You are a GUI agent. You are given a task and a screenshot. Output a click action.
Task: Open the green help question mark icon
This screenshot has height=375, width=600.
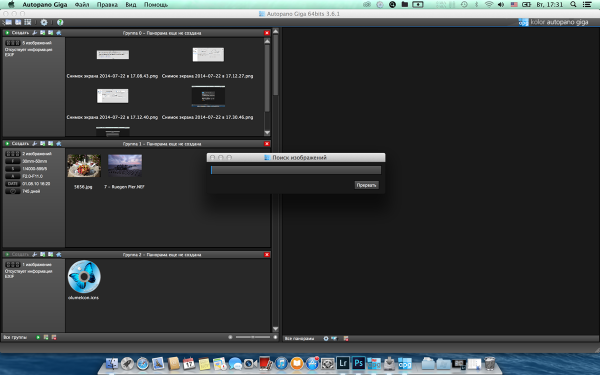(60, 22)
